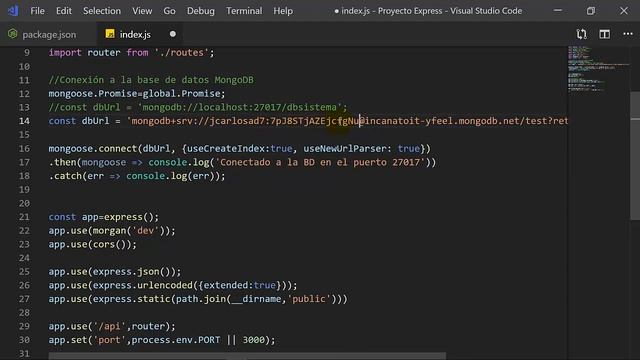Click the express.urlencoded extended:true line
Image resolution: width=640 pixels, height=360 pixels.
tap(173, 285)
